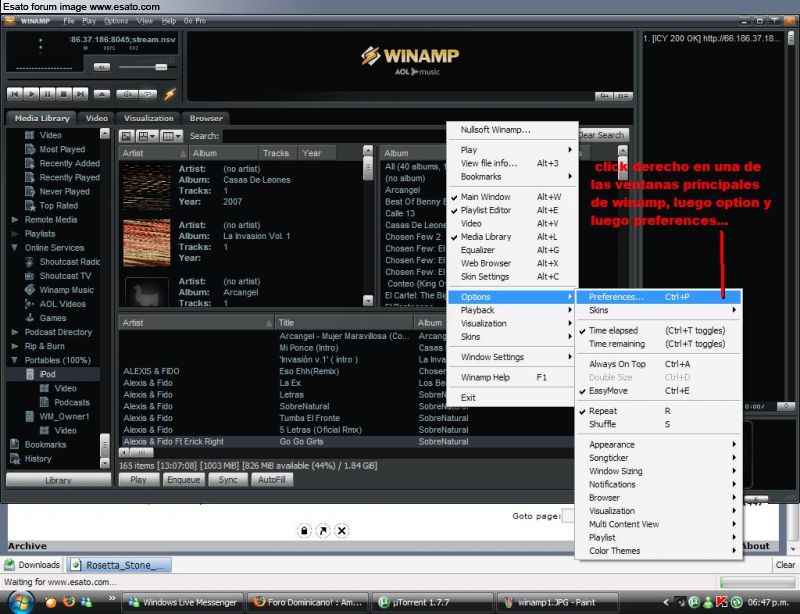Click the Enqueue button

tap(184, 480)
